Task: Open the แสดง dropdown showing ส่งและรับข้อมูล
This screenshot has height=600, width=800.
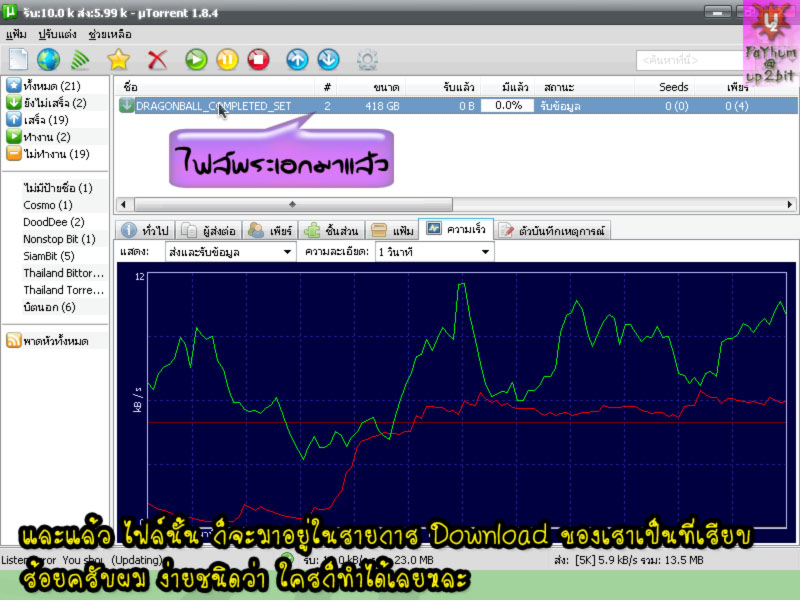Action: click(231, 252)
